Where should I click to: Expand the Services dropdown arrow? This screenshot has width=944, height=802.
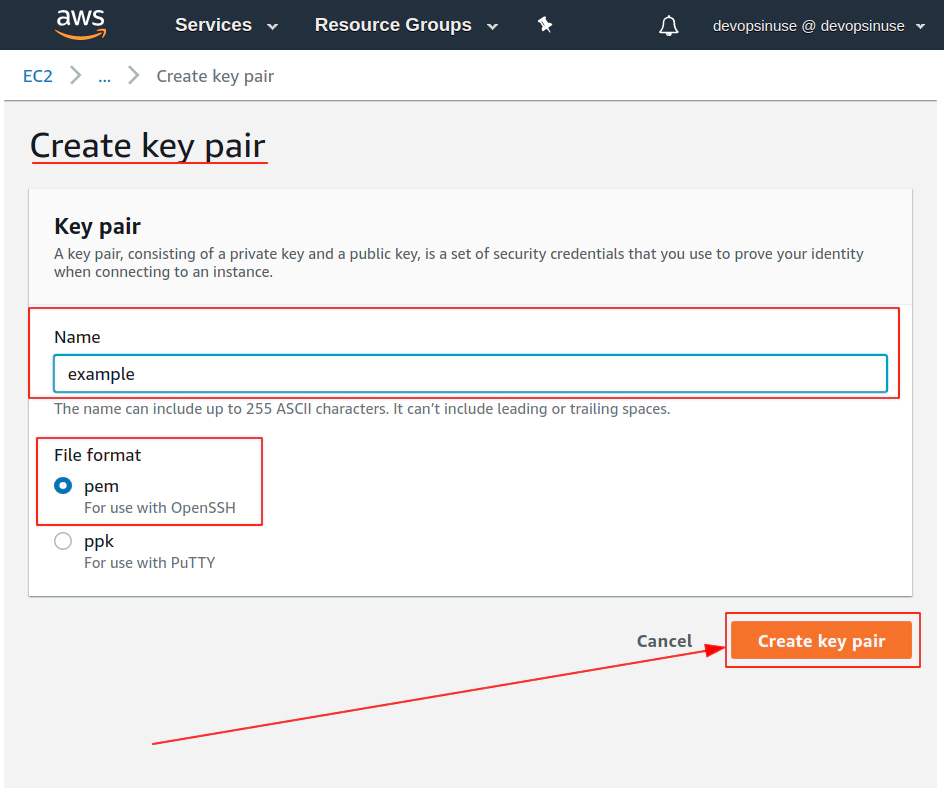[x=272, y=26]
